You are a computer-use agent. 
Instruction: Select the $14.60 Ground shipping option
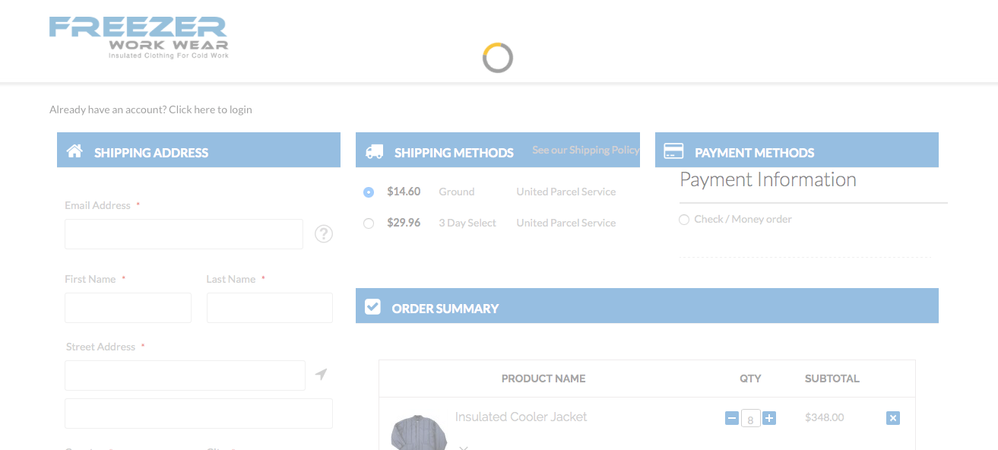click(369, 192)
